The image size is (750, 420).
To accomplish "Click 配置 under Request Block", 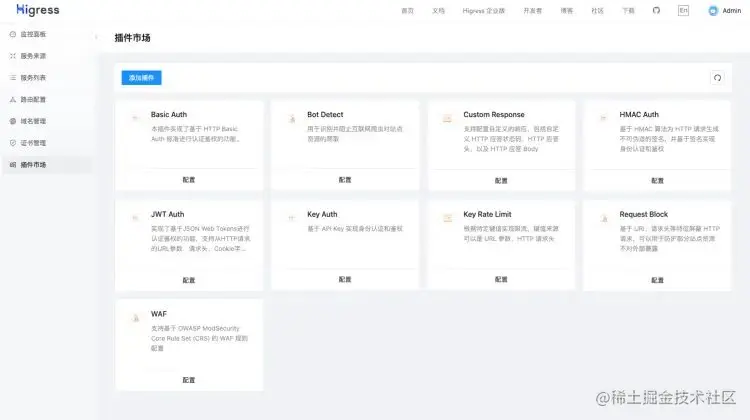I will coord(658,280).
